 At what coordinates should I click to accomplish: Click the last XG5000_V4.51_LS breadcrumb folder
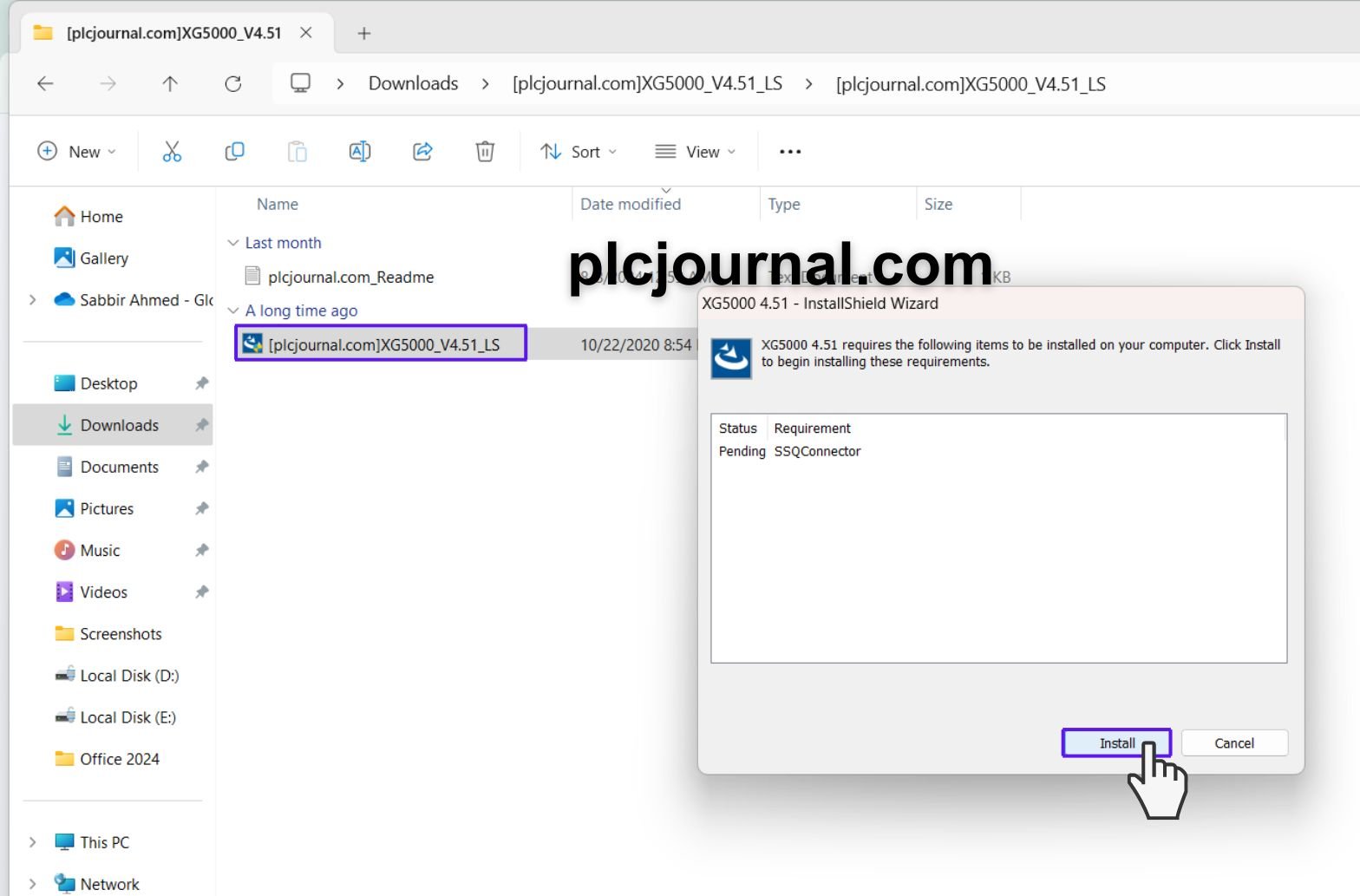pos(971,84)
